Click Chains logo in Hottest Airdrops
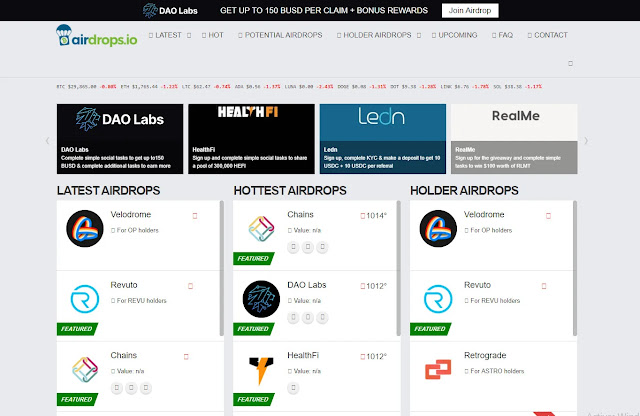This screenshot has width=640, height=416. (x=262, y=229)
